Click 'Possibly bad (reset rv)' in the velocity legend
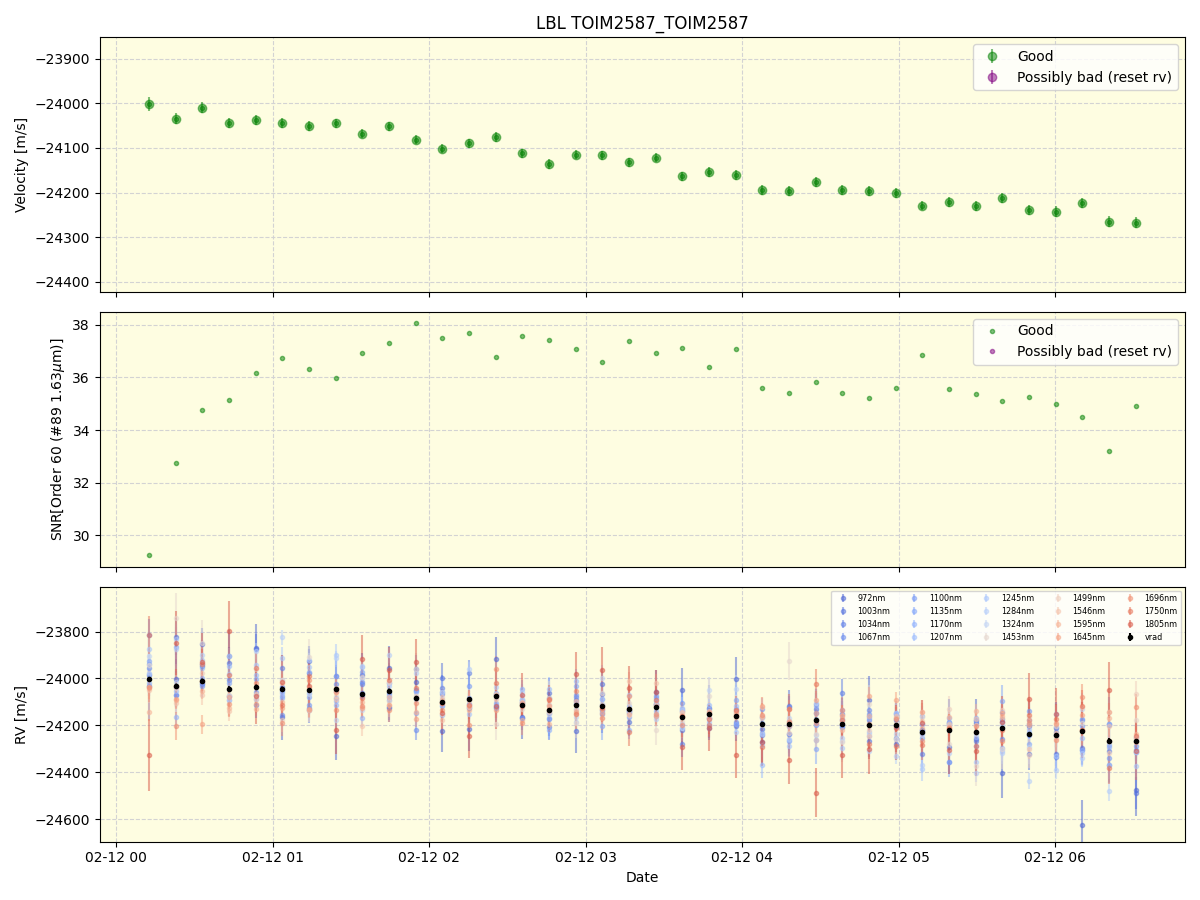The height and width of the screenshot is (900, 1200). (1094, 77)
